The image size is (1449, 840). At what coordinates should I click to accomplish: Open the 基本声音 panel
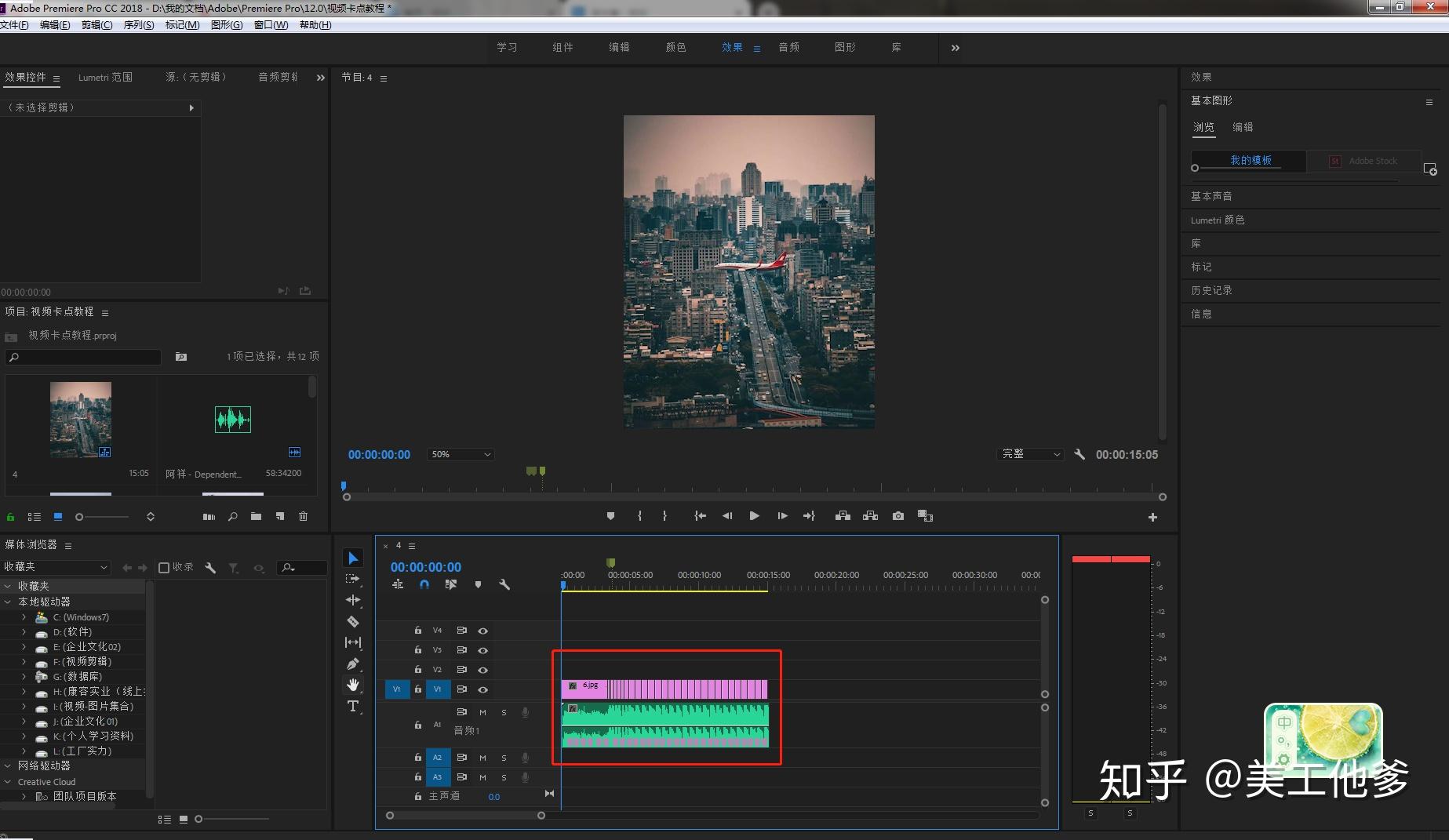1211,196
